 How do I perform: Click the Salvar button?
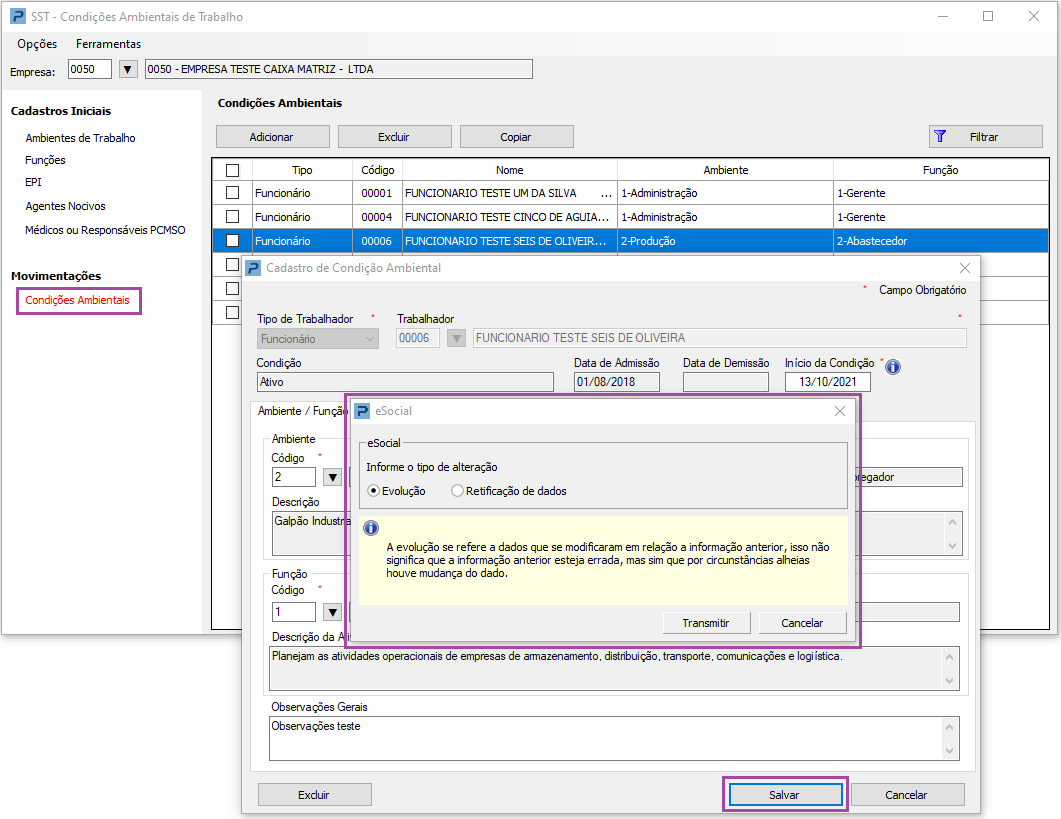[784, 795]
